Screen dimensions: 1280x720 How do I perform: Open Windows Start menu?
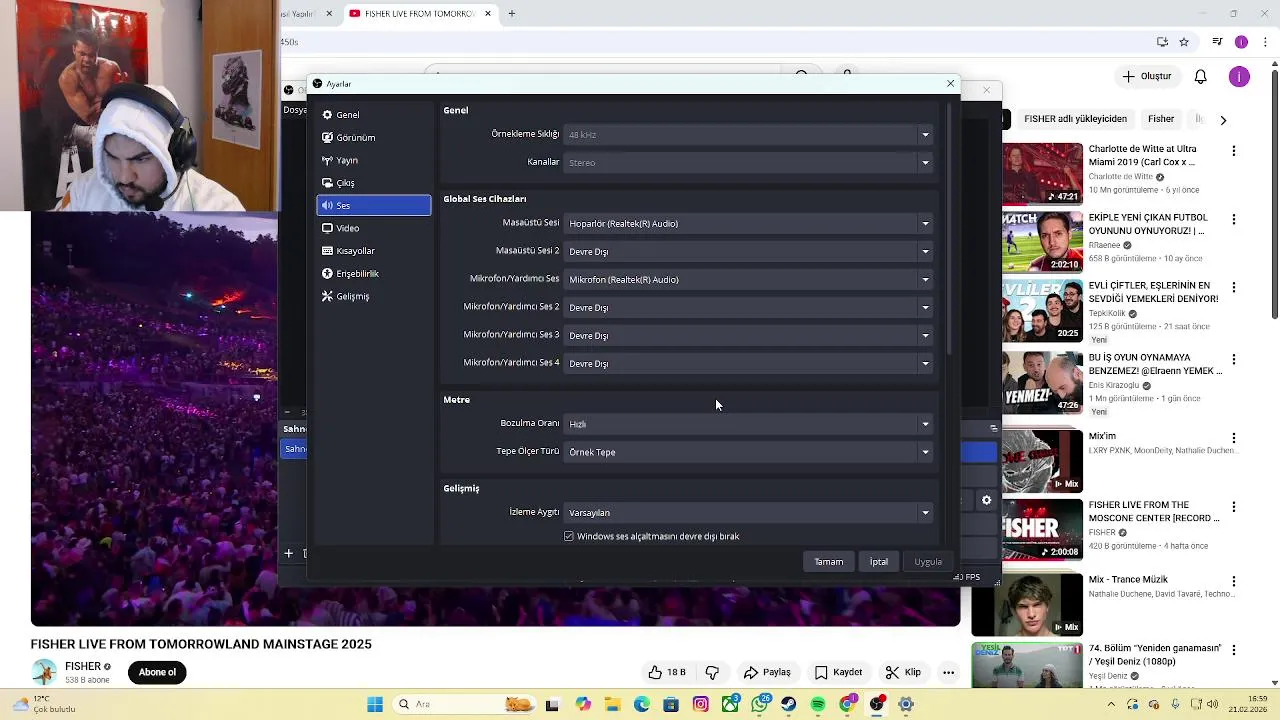coord(375,704)
